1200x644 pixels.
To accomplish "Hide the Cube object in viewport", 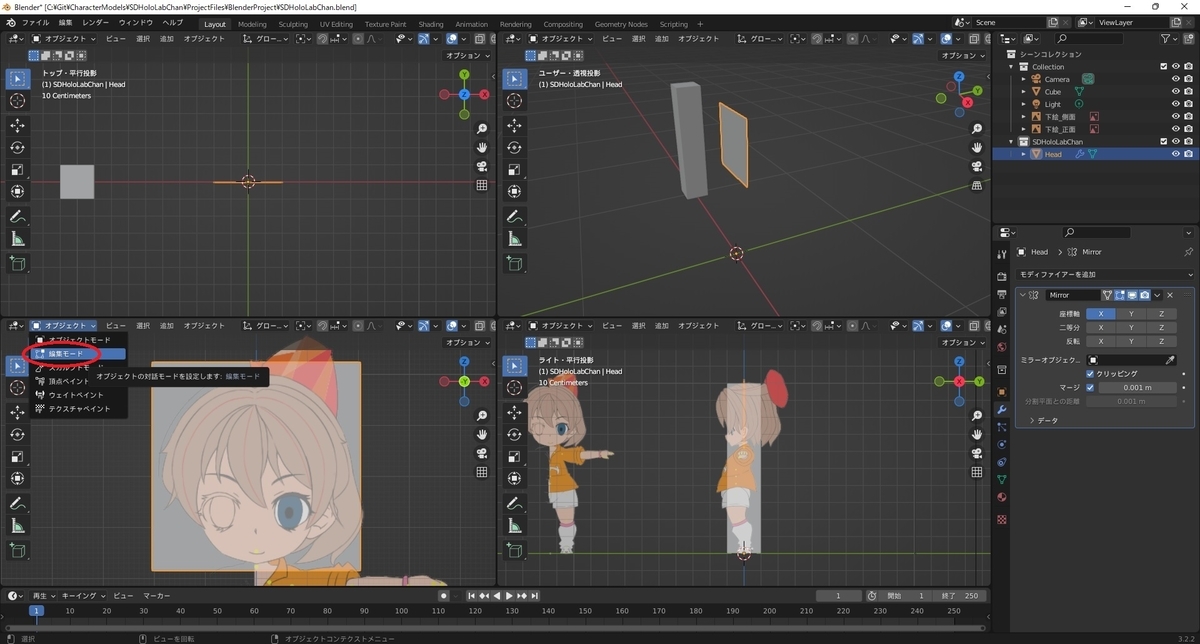I will (x=1175, y=91).
